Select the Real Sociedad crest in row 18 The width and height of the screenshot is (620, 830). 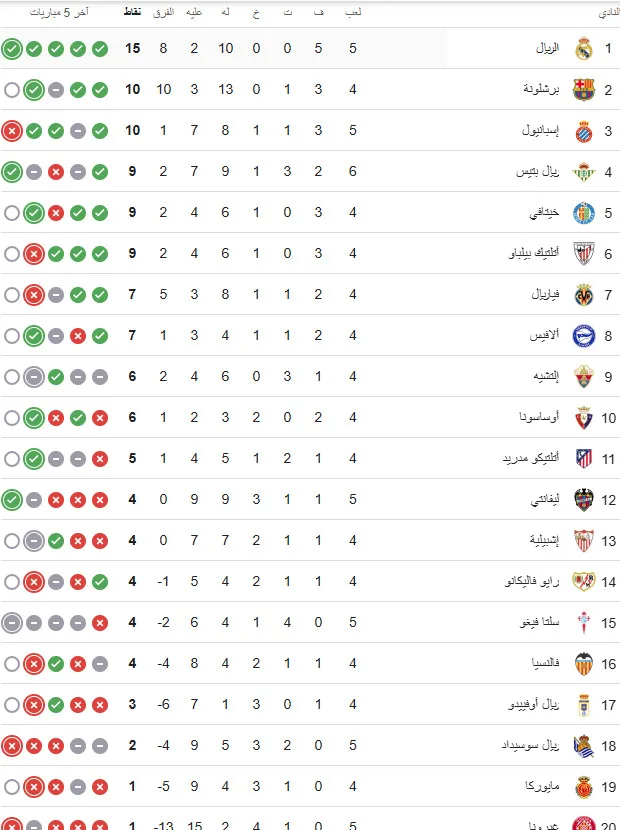(583, 746)
